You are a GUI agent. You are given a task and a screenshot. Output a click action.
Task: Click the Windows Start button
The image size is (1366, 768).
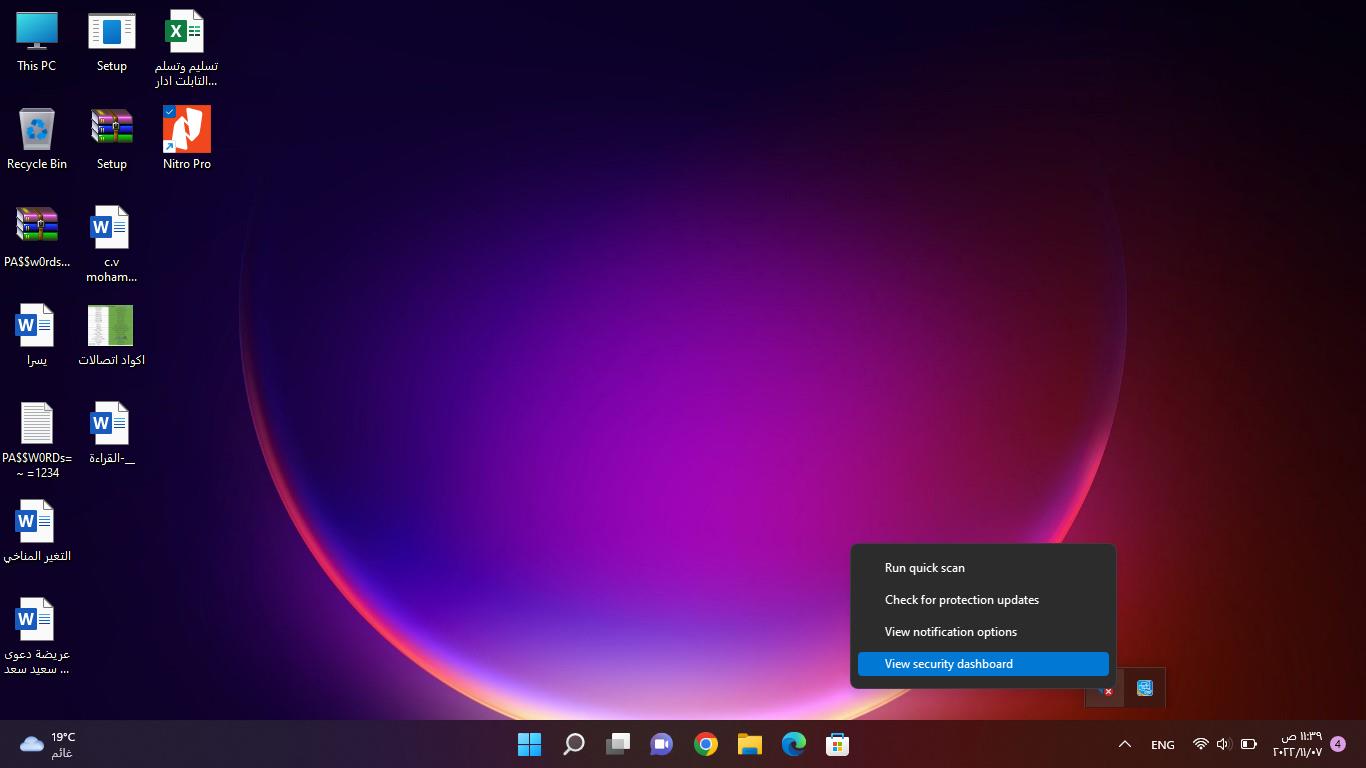[x=530, y=744]
